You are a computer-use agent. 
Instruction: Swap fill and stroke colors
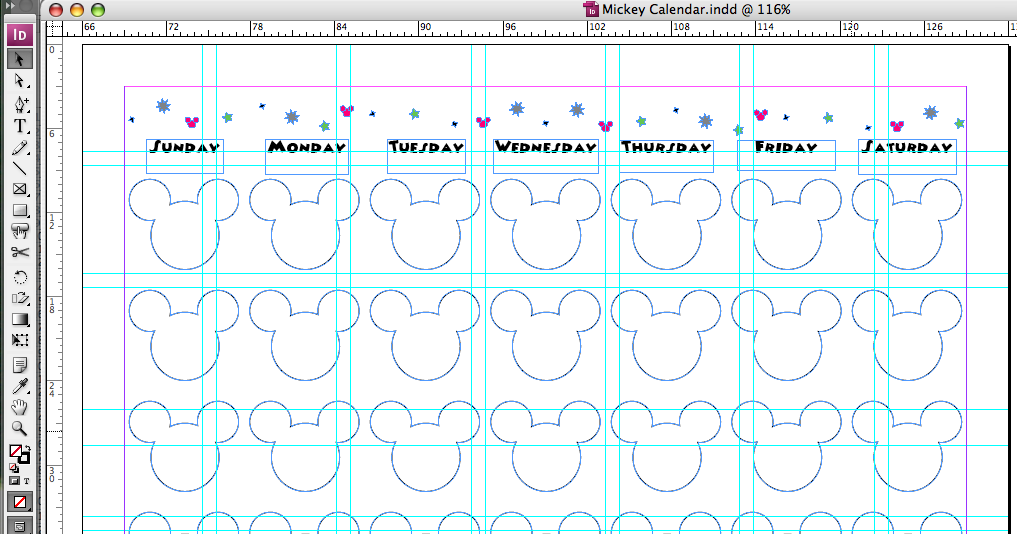(28, 448)
